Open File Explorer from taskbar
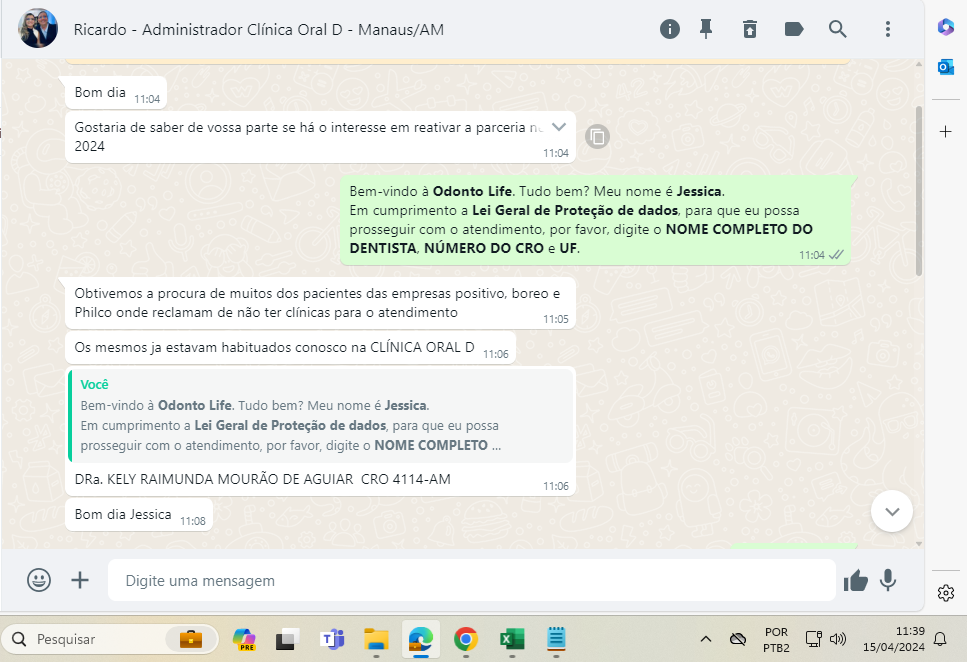 click(x=376, y=639)
